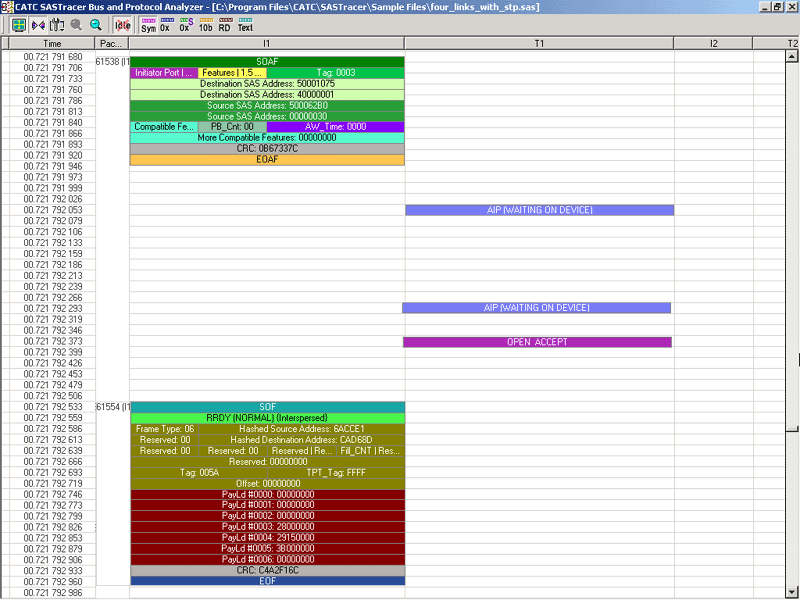Select Hashed Destination Address: CAD68D
The height and width of the screenshot is (600, 800).
(x=302, y=440)
